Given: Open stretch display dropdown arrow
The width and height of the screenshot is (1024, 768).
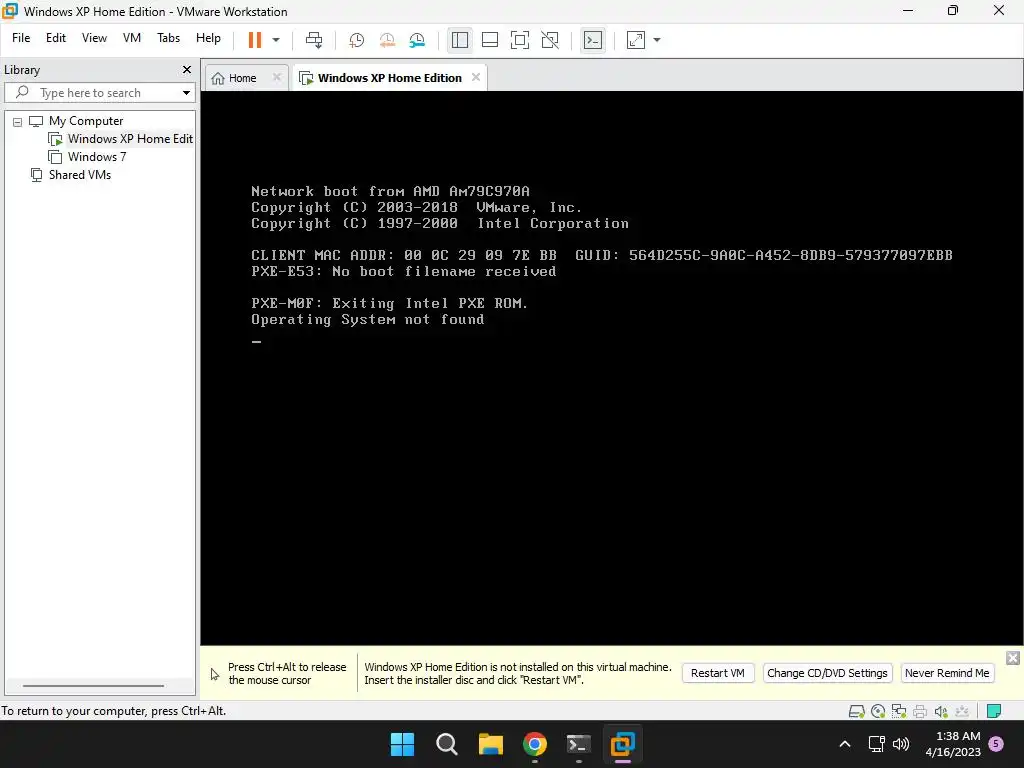Looking at the screenshot, I should (x=657, y=40).
